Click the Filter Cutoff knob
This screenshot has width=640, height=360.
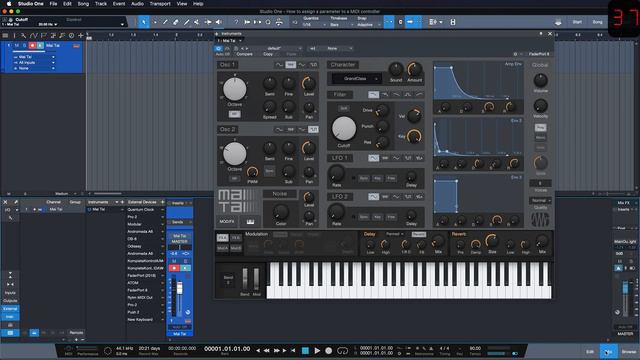tap(344, 129)
